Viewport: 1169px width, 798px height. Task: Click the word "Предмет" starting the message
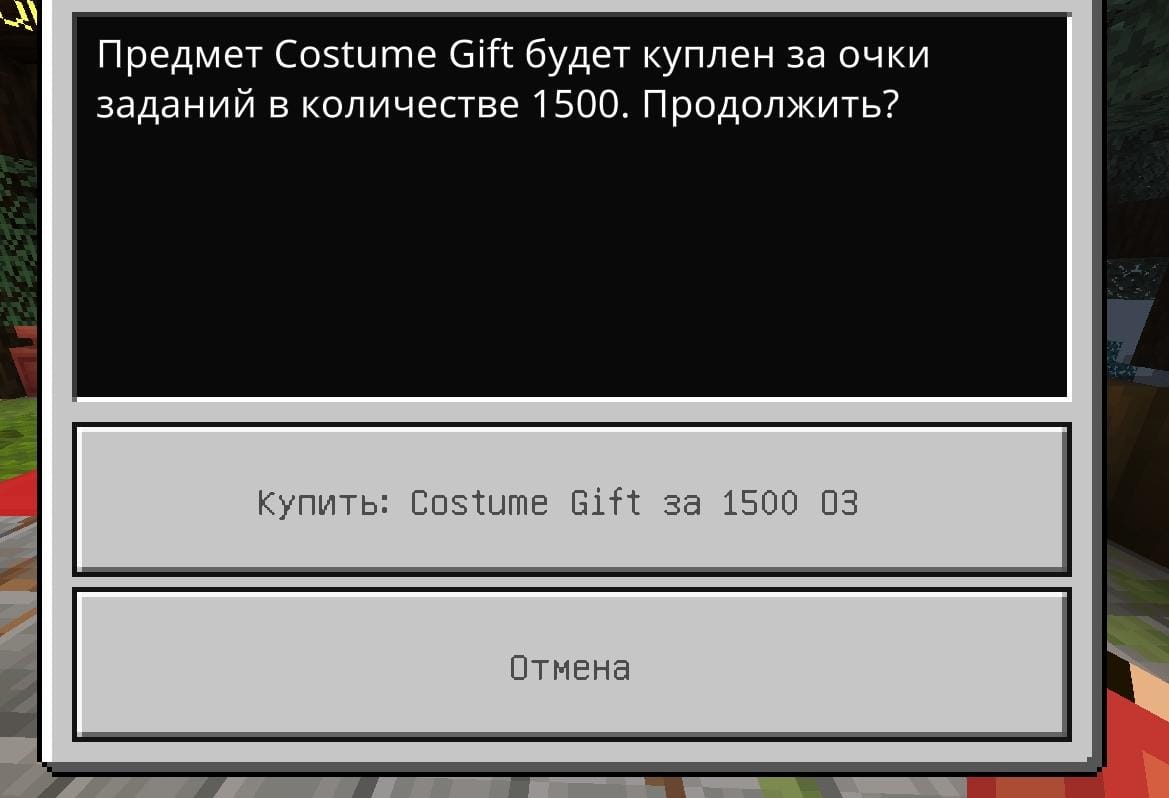(x=179, y=56)
